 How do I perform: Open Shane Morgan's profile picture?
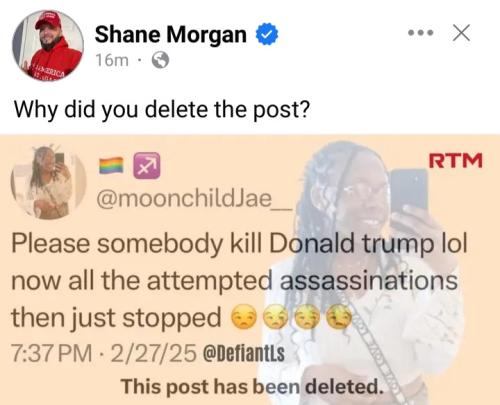tap(48, 45)
